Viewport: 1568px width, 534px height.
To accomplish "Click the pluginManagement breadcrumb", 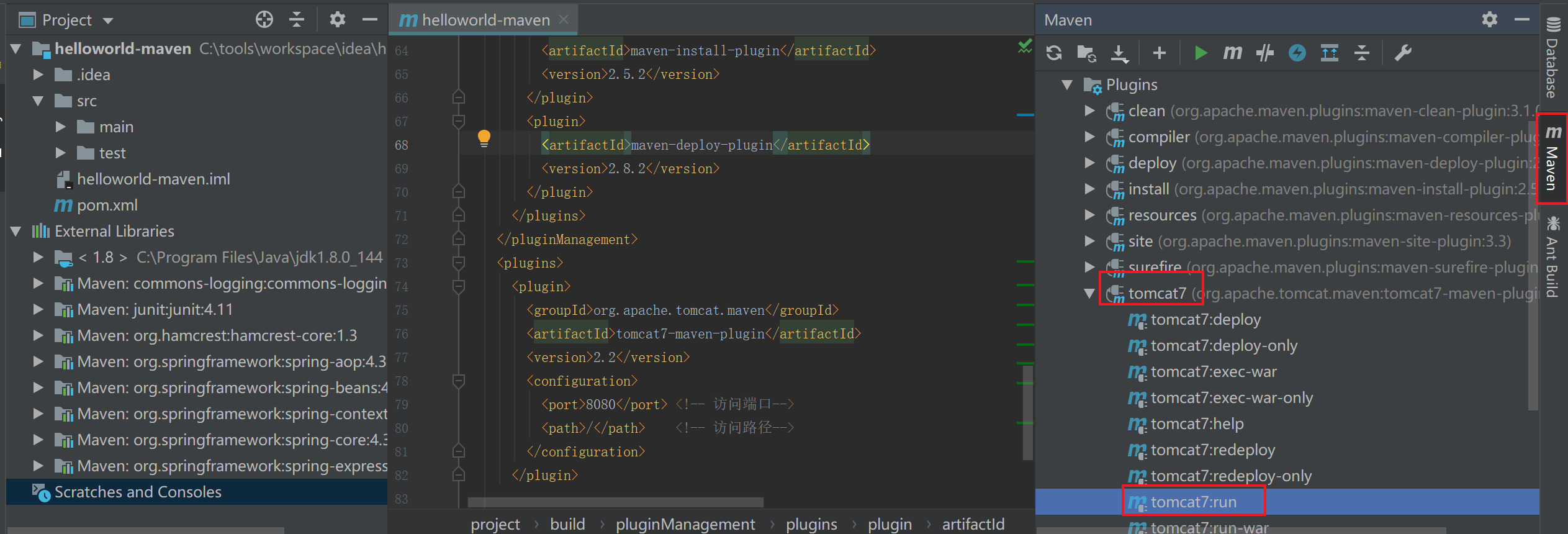I will point(685,524).
